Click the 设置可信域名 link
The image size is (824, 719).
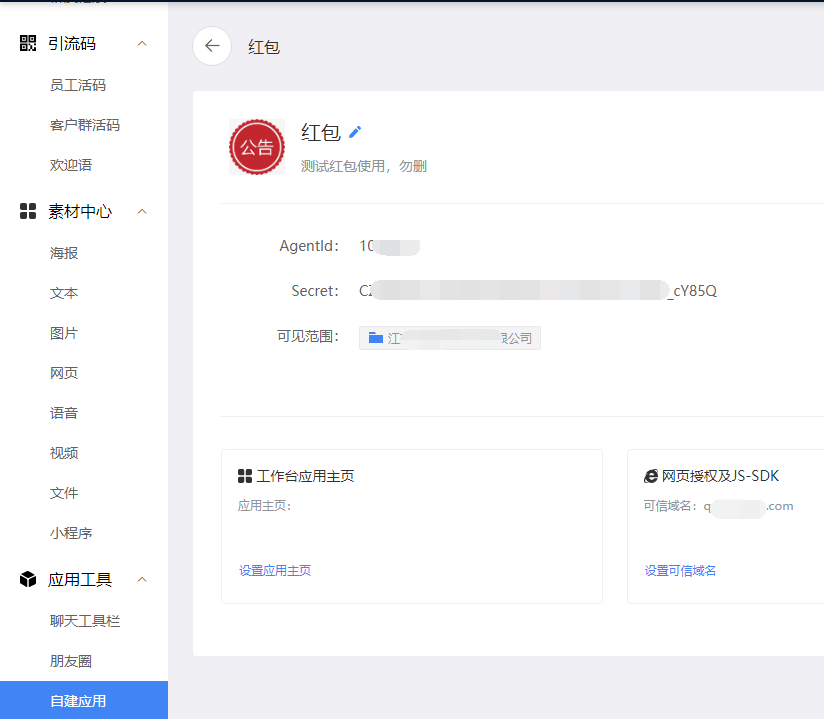tap(680, 571)
